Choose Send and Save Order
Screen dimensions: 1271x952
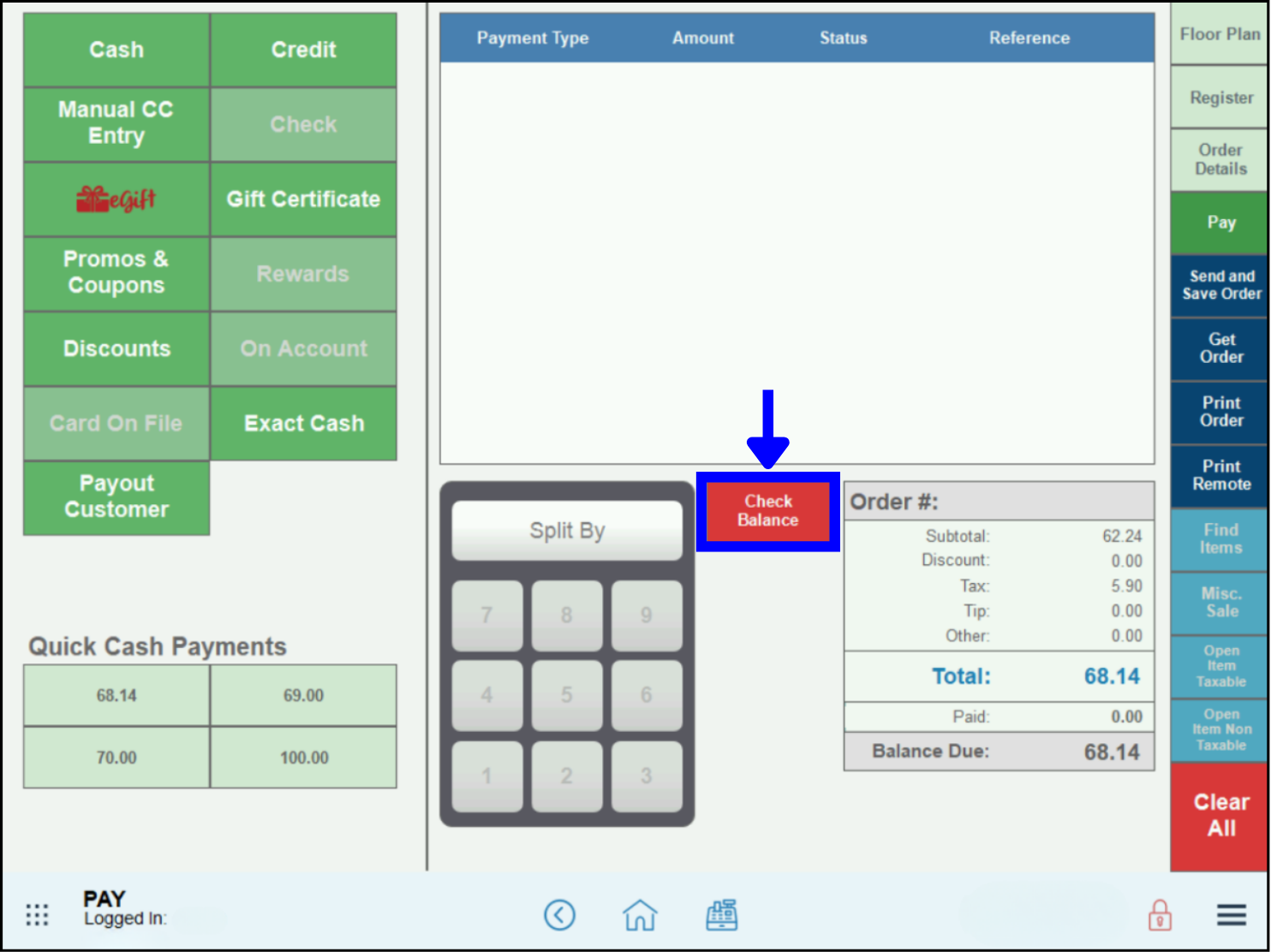tap(1220, 285)
